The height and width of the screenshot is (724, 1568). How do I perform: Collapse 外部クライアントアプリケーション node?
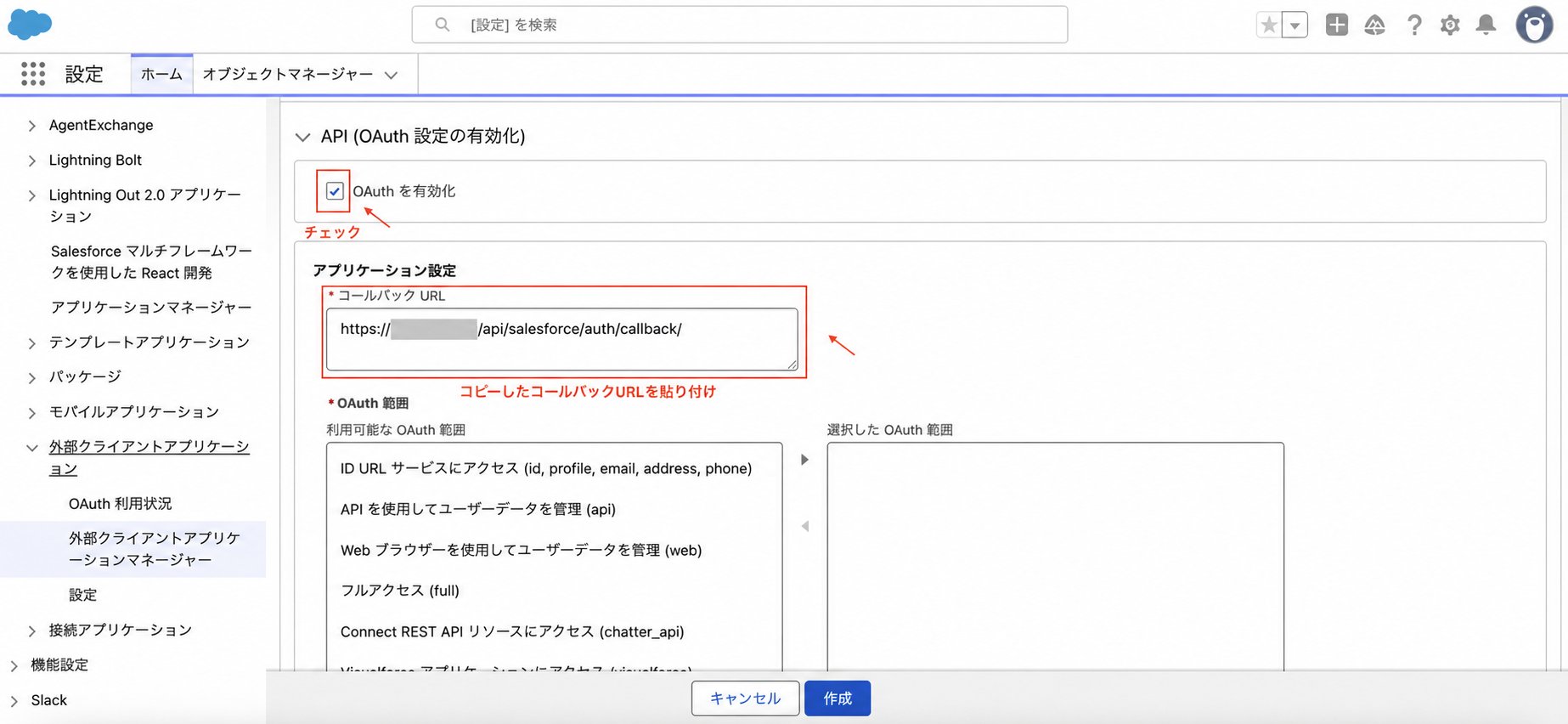pos(31,448)
